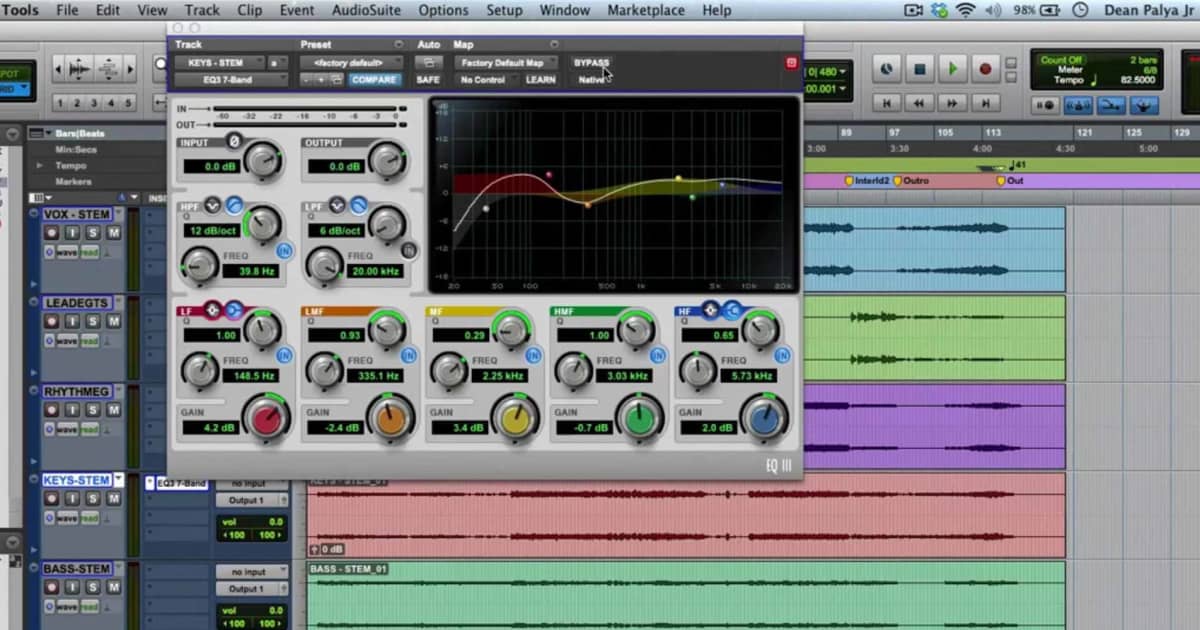Solo the VOX - STEM track
Image resolution: width=1200 pixels, height=630 pixels.
(x=94, y=233)
